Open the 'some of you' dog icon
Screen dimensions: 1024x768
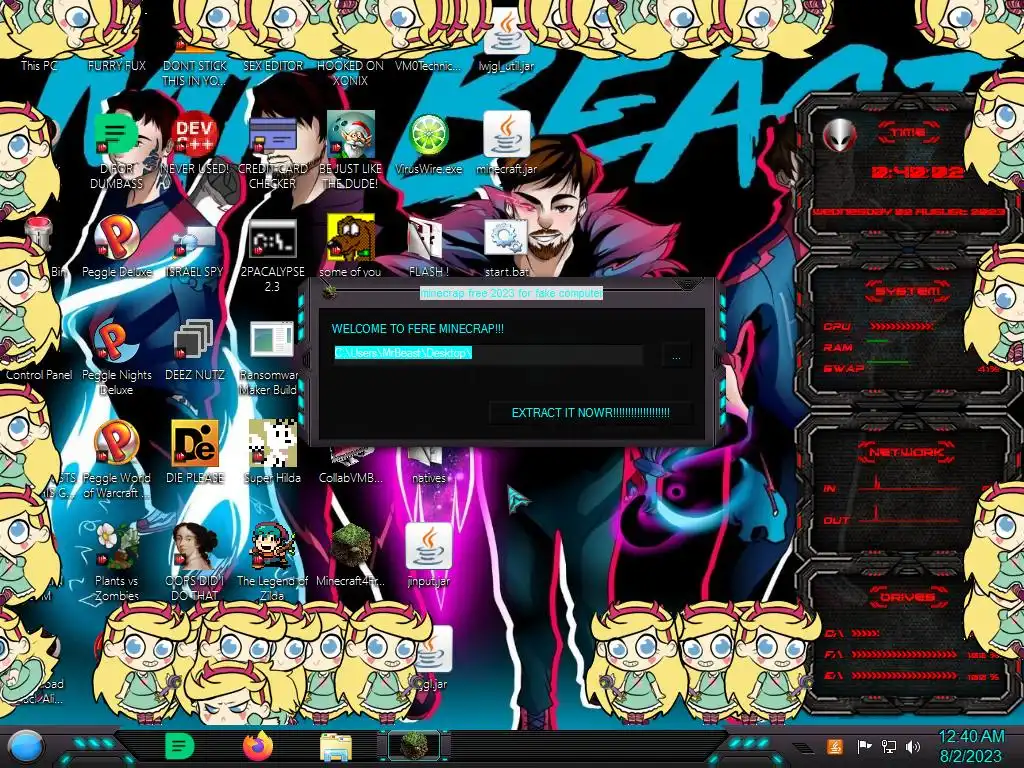351,238
